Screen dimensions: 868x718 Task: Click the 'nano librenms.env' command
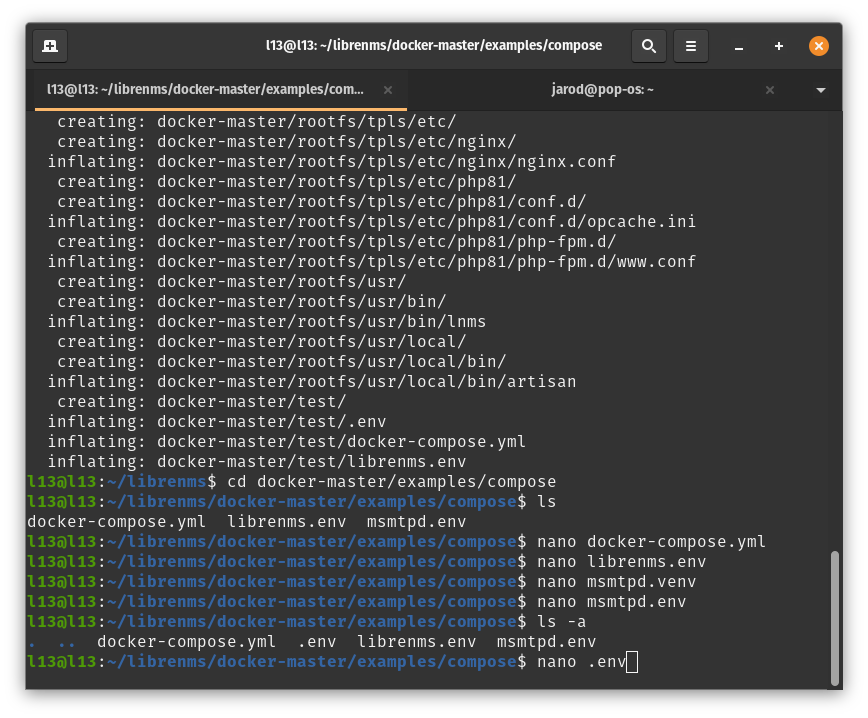coord(621,562)
